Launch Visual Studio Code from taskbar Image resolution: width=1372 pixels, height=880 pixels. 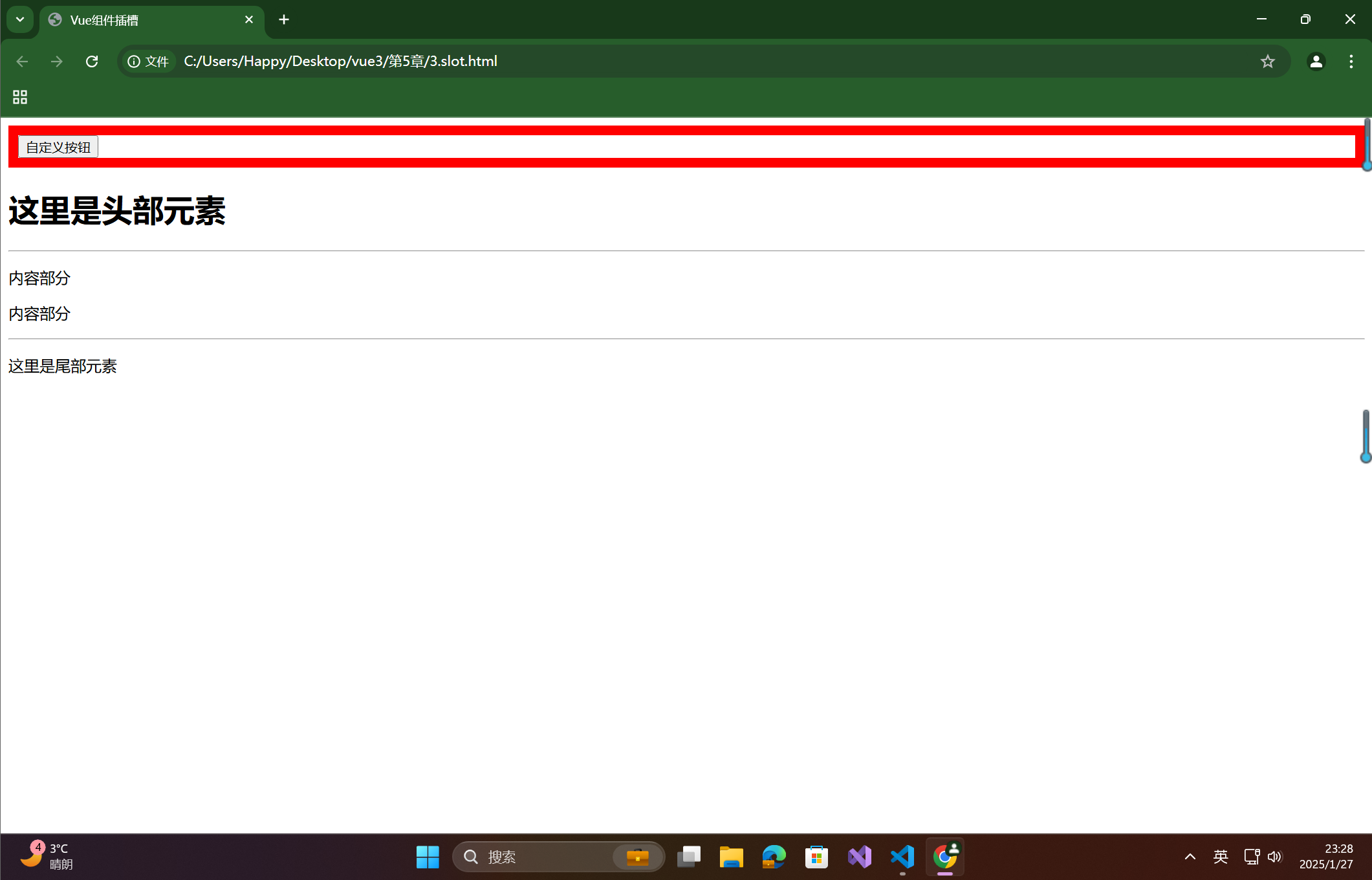tap(902, 857)
